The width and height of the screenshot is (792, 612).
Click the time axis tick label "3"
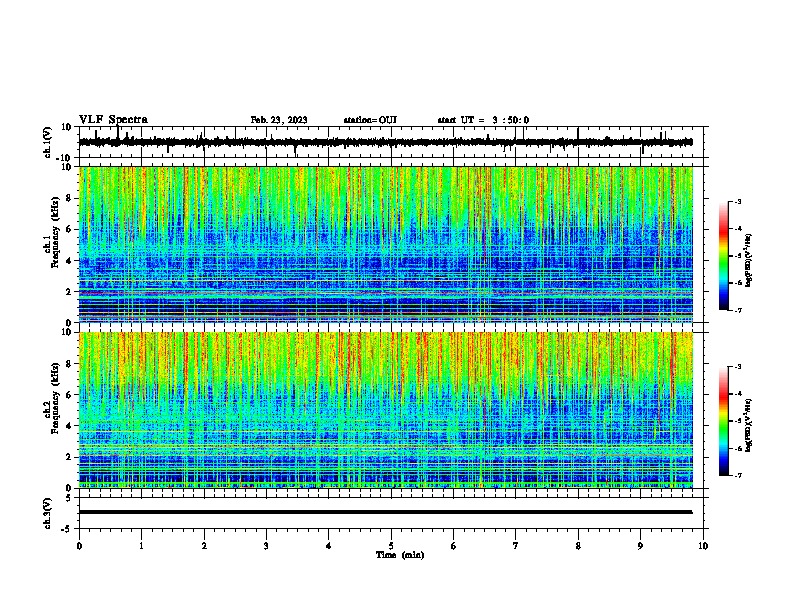click(266, 546)
